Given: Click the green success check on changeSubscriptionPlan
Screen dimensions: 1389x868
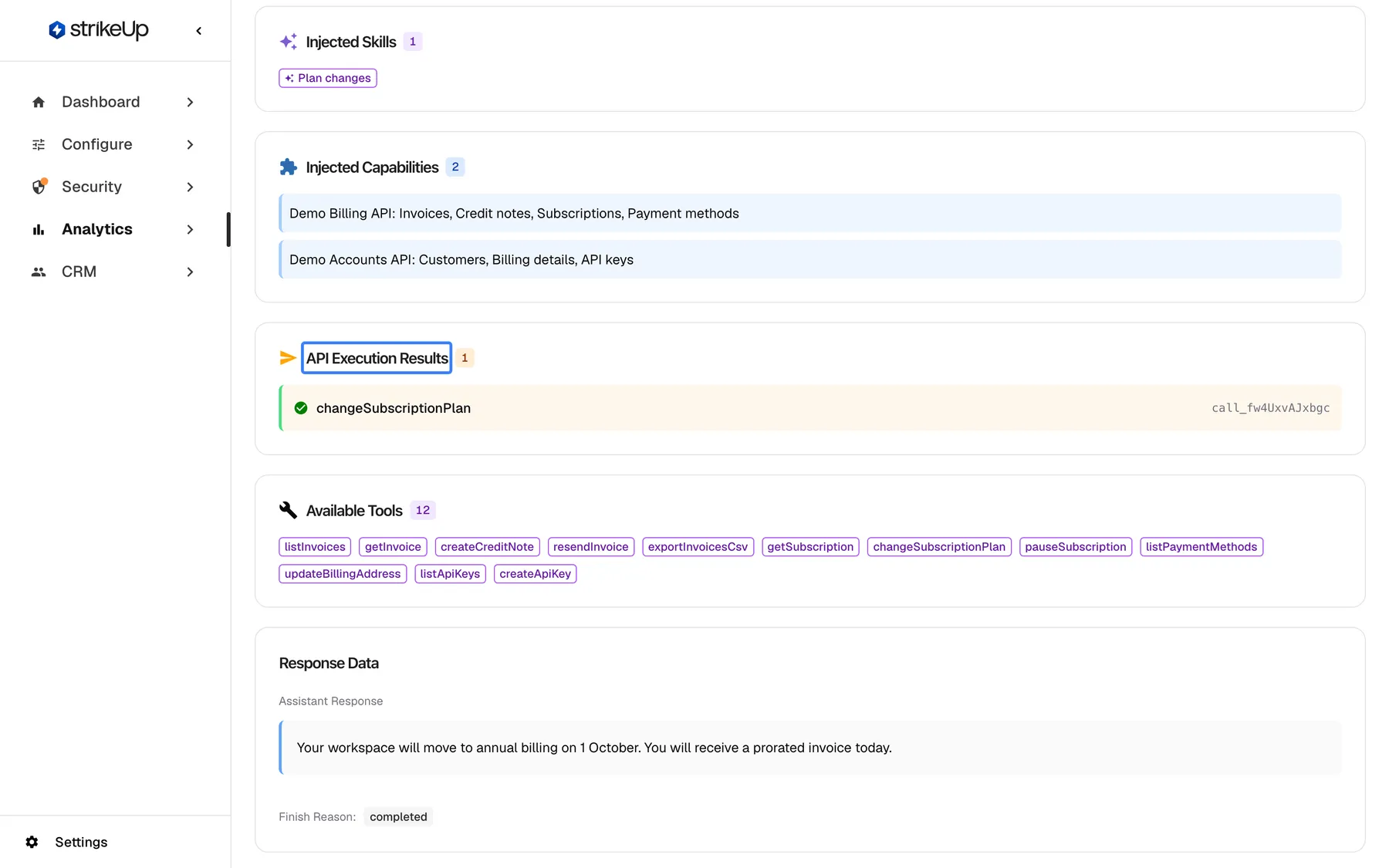Looking at the screenshot, I should pyautogui.click(x=301, y=408).
